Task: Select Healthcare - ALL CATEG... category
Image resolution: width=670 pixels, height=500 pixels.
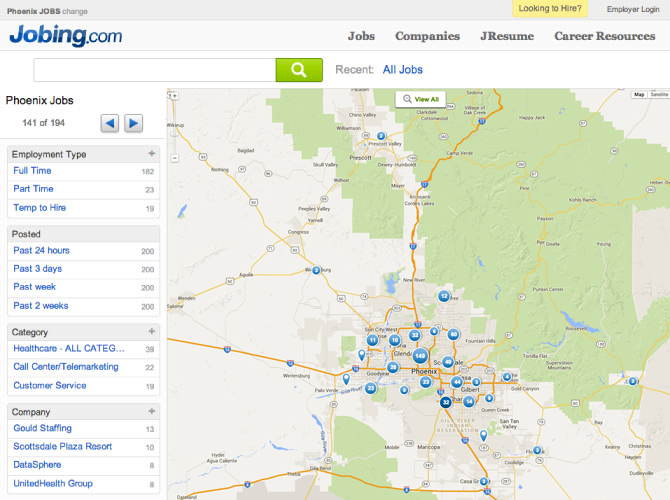Action: [69, 348]
